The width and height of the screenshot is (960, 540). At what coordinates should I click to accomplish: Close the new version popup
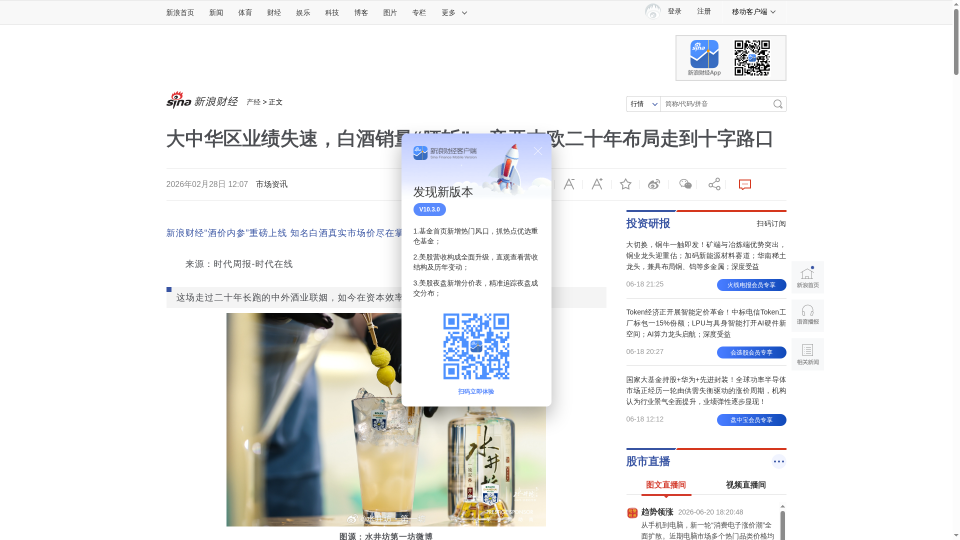tap(538, 151)
